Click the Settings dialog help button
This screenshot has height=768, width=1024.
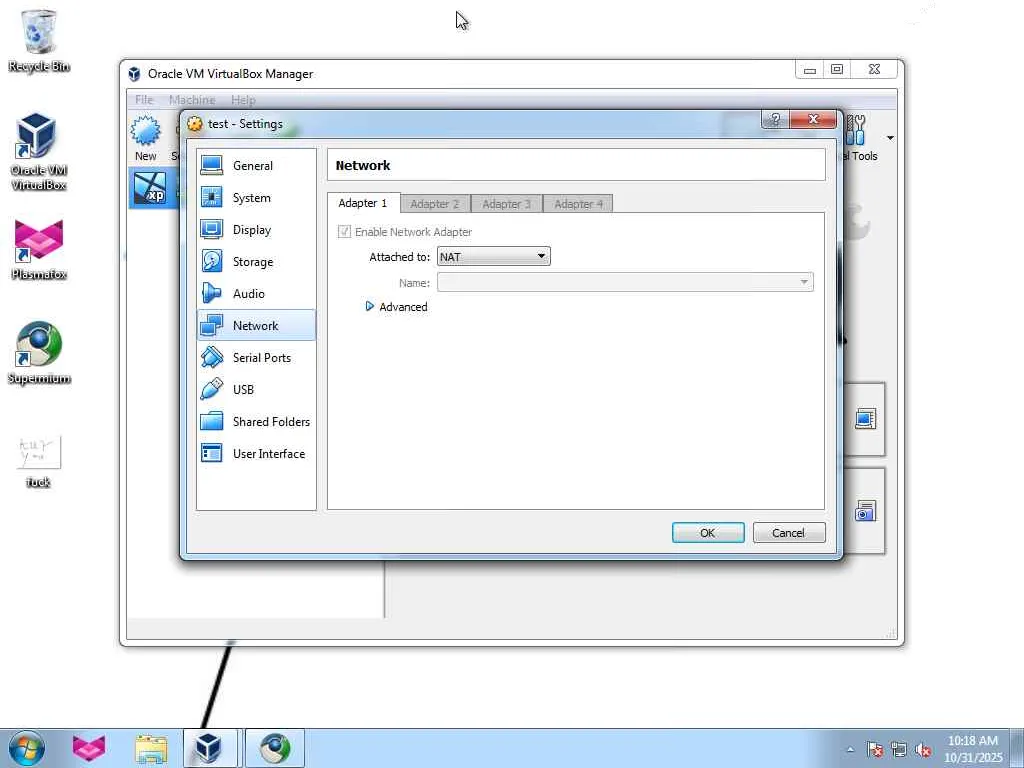(775, 119)
